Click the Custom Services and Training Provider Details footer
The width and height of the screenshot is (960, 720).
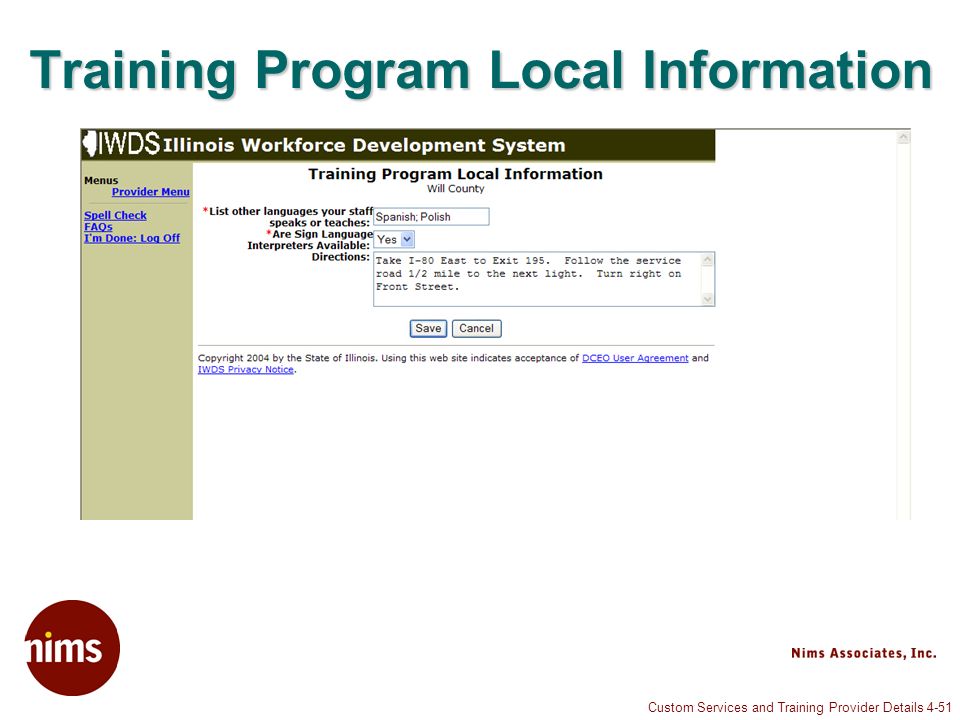[x=800, y=708]
